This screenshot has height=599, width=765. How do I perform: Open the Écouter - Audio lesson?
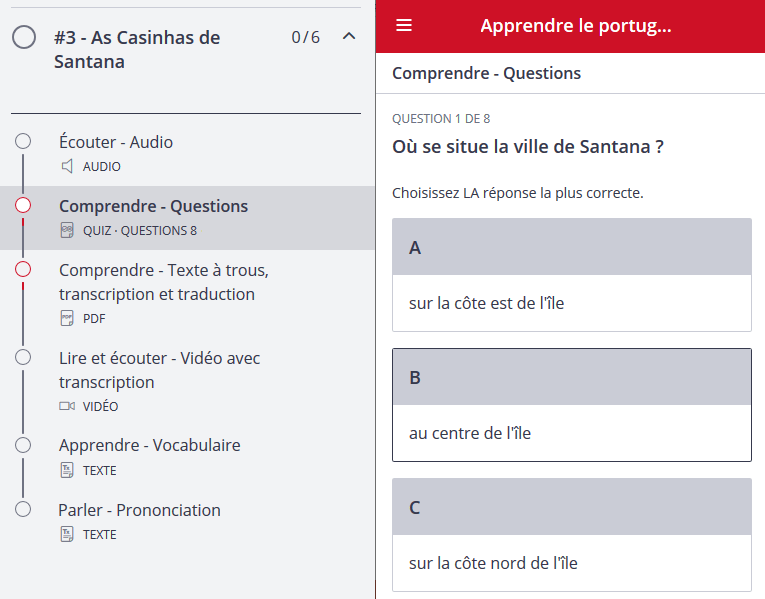(116, 142)
